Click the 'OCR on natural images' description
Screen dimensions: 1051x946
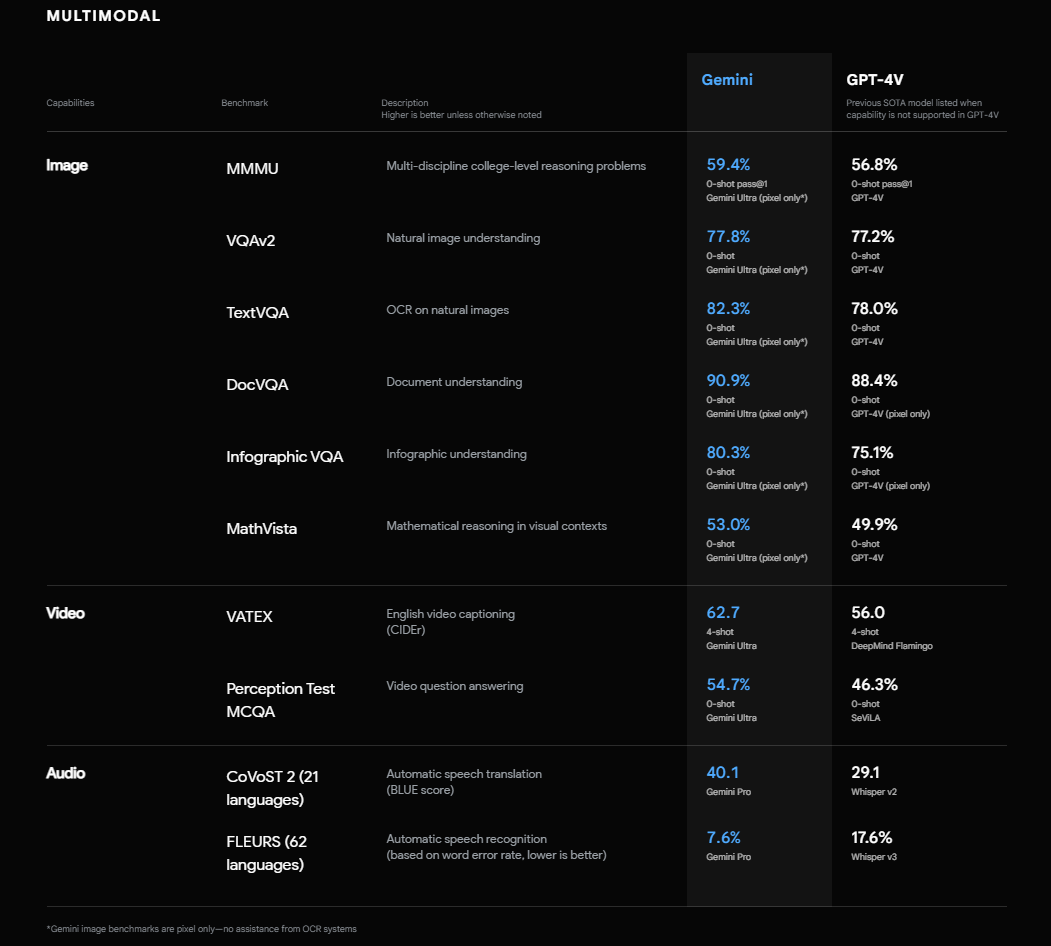click(448, 310)
